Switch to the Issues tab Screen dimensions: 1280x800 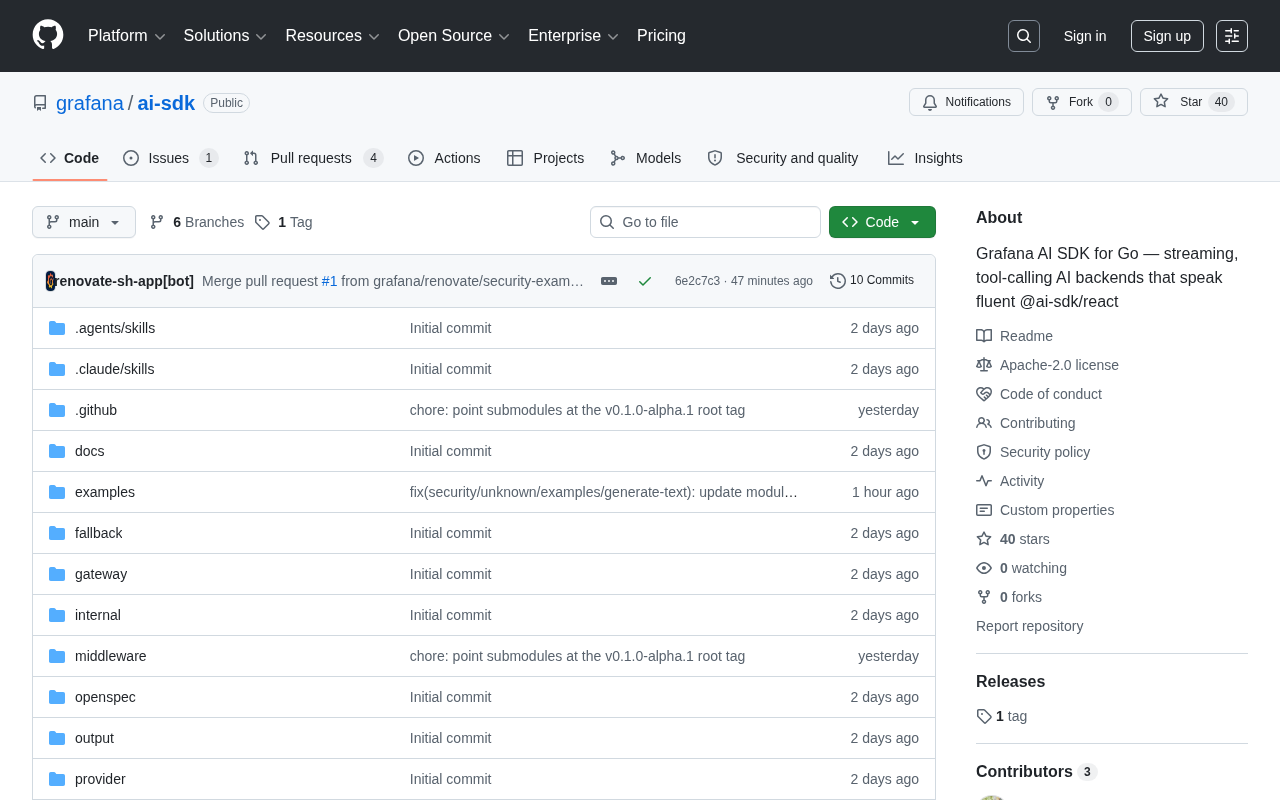point(170,158)
